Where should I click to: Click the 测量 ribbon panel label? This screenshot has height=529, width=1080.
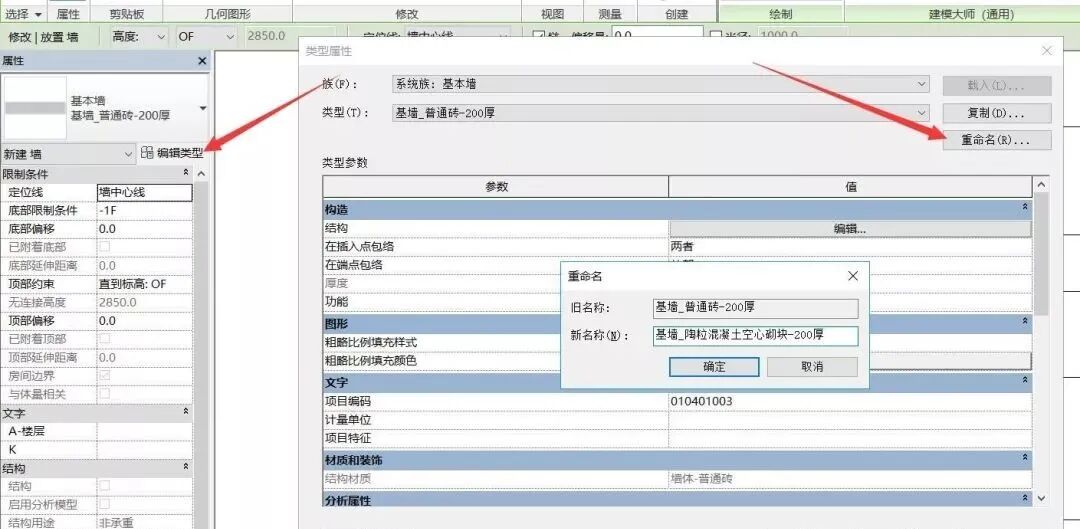pyautogui.click(x=610, y=14)
